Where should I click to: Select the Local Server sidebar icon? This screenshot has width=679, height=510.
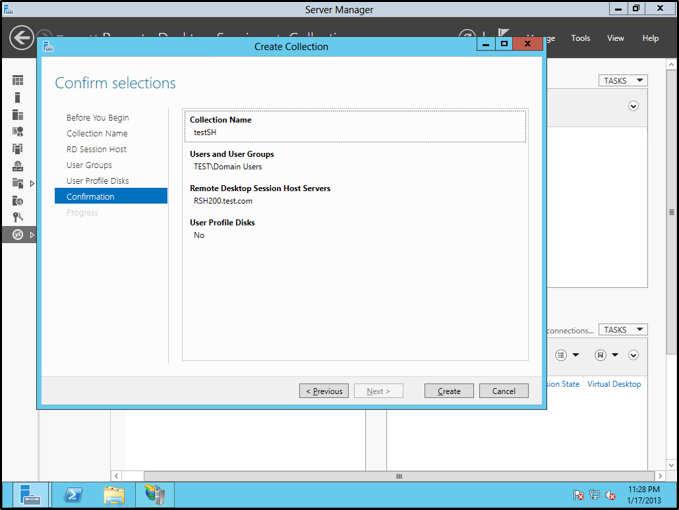pyautogui.click(x=17, y=98)
